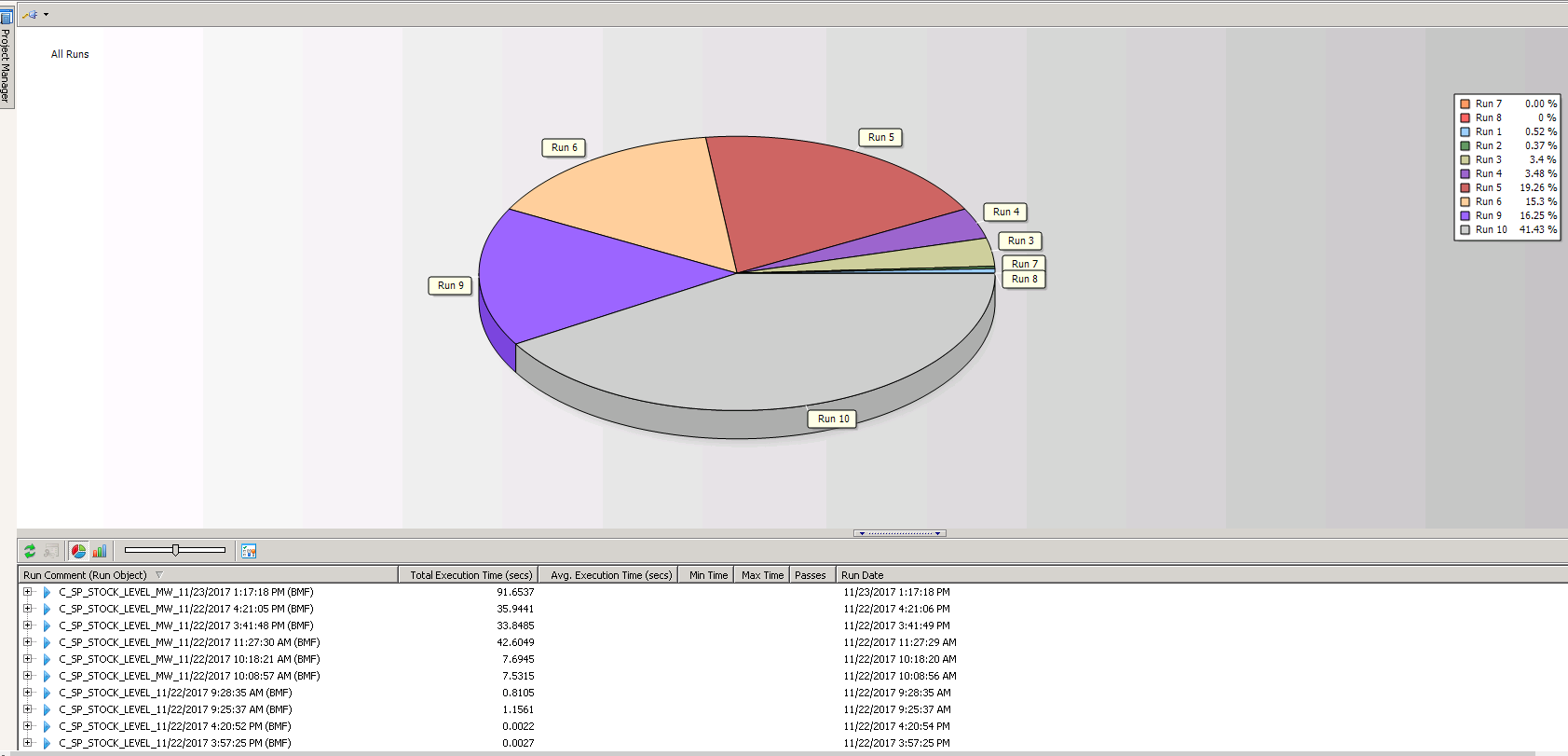Select run C_SP_STOCK_LEVEL_11/22/2017 9:28:35 AM

point(175,693)
